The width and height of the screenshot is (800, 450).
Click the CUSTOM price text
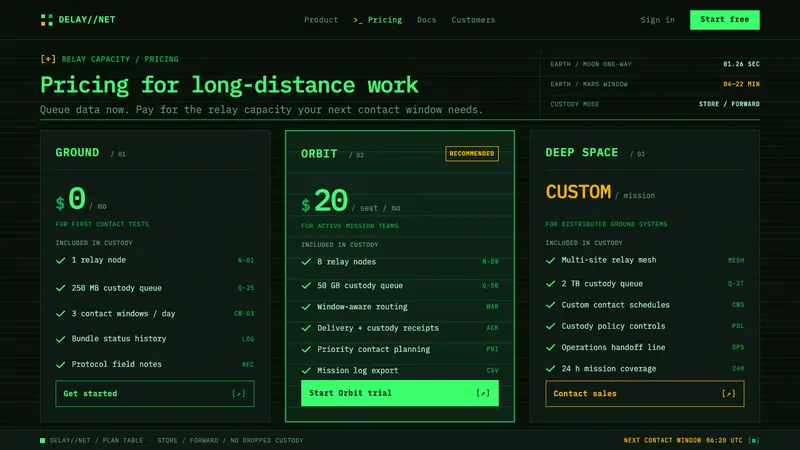click(578, 192)
